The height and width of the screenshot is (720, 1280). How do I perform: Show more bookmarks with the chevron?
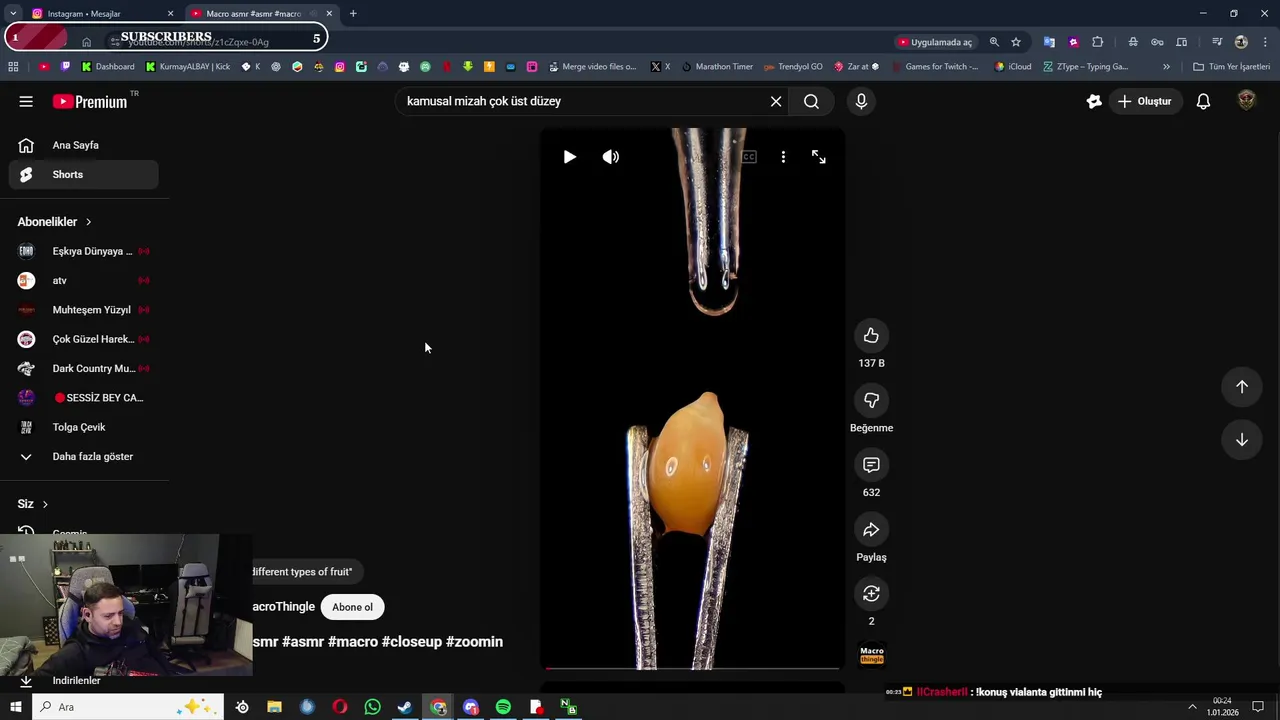click(1166, 67)
